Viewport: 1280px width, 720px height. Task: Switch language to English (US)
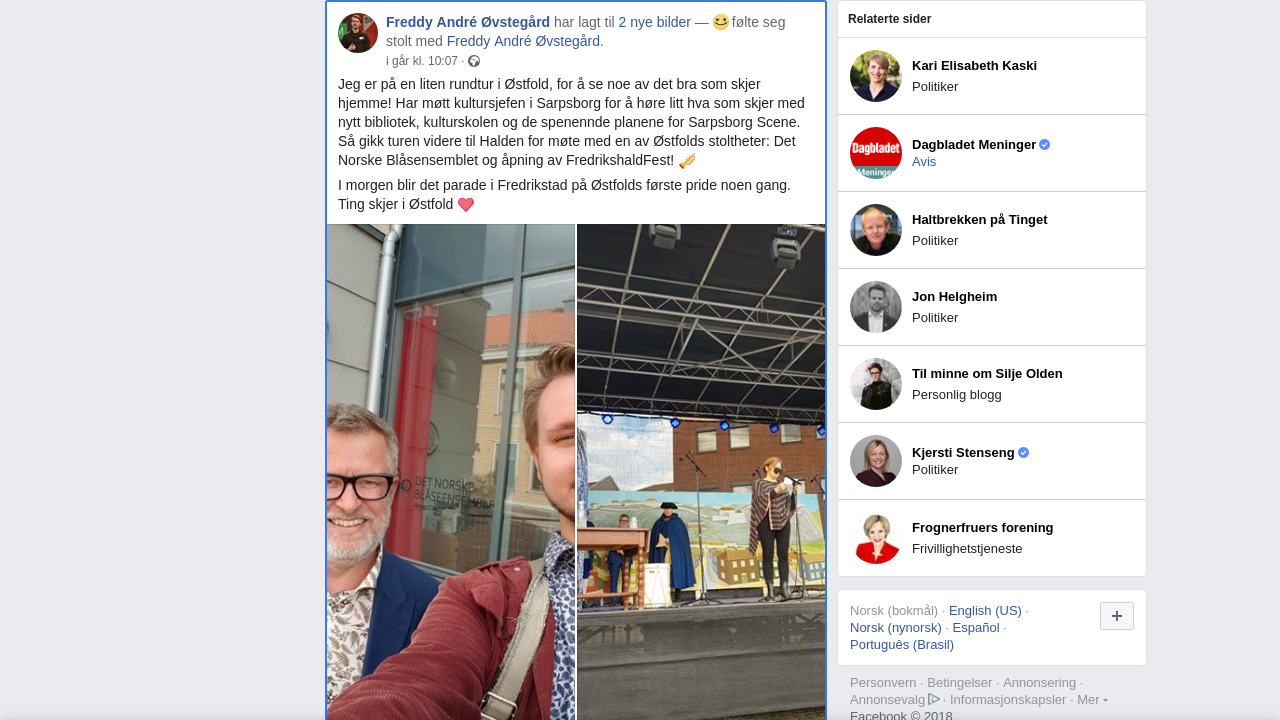click(x=985, y=610)
